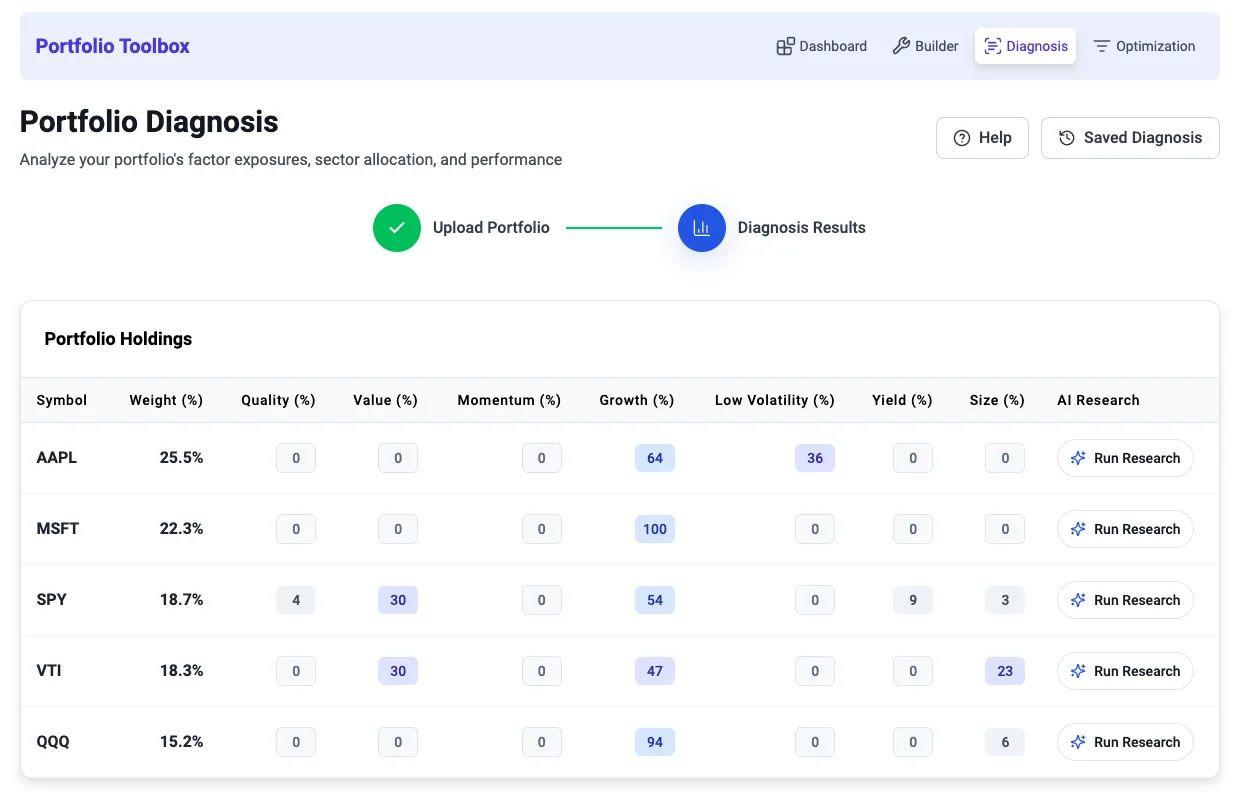Click the Diagnosis Results step label

pos(801,228)
